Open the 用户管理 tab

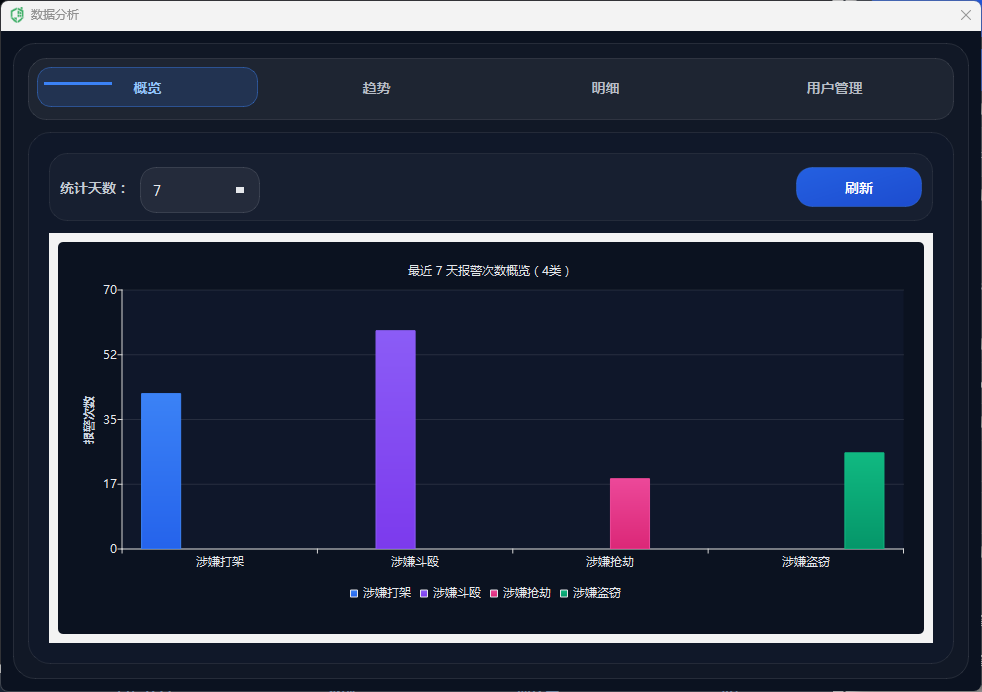(834, 88)
